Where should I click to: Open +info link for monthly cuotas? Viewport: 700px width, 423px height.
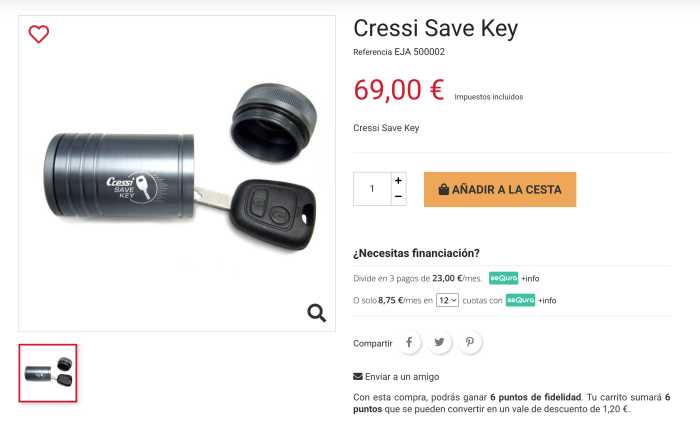coord(547,301)
